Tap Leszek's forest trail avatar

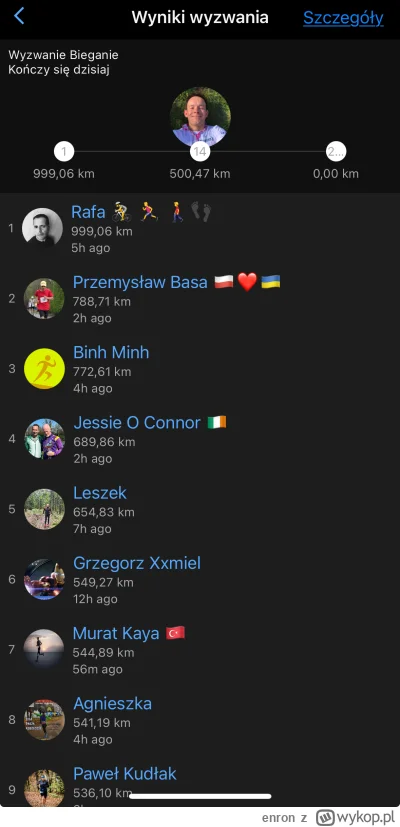44,508
